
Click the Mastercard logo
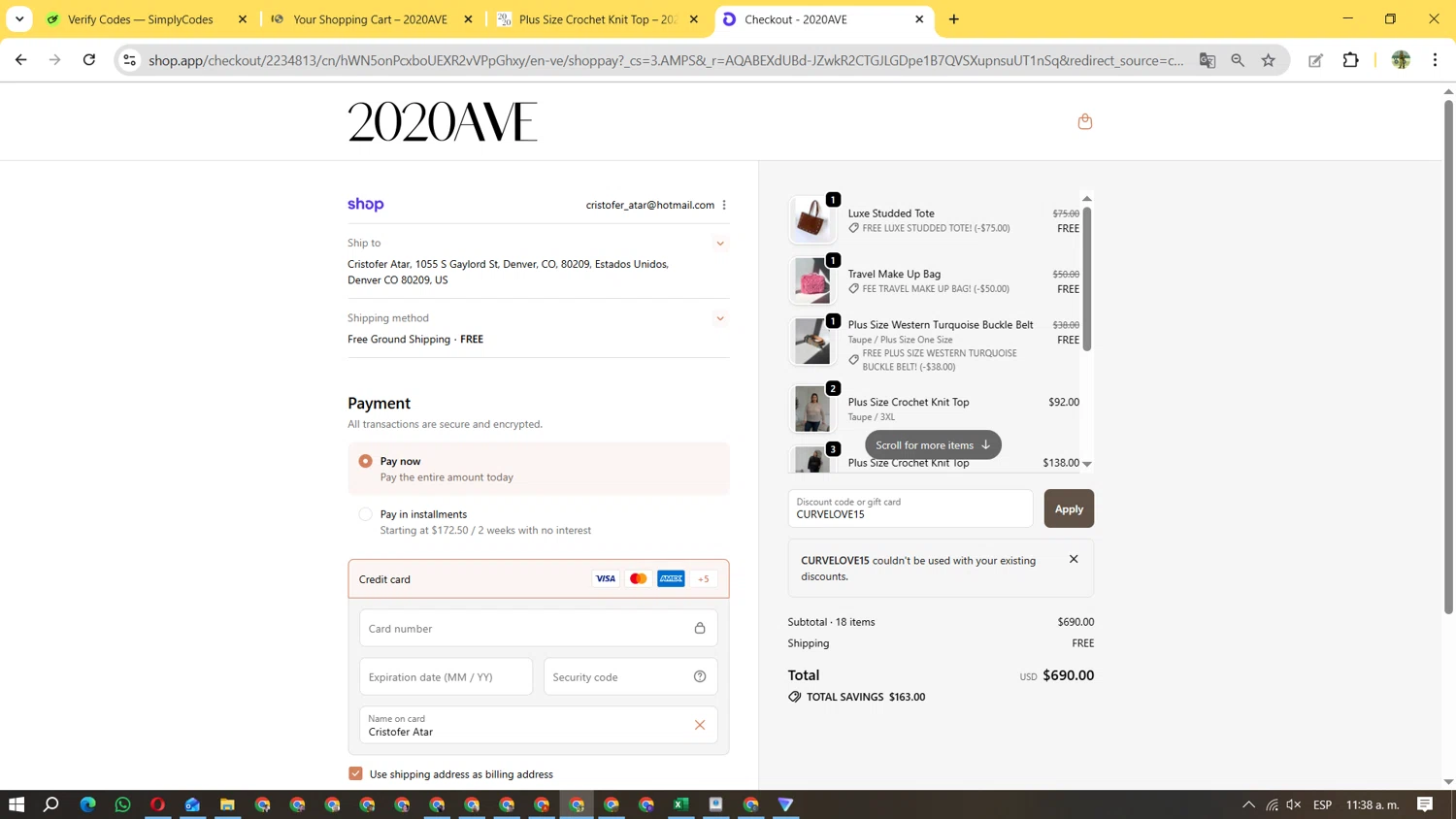[638, 578]
